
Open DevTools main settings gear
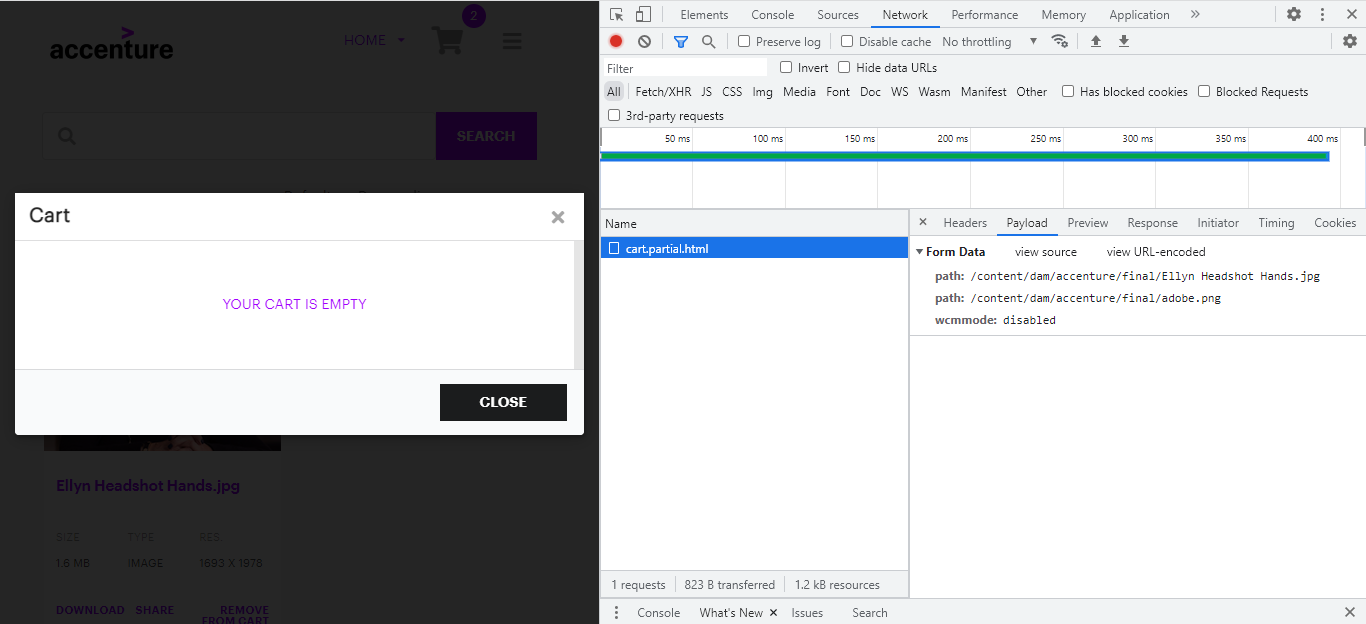(1294, 14)
